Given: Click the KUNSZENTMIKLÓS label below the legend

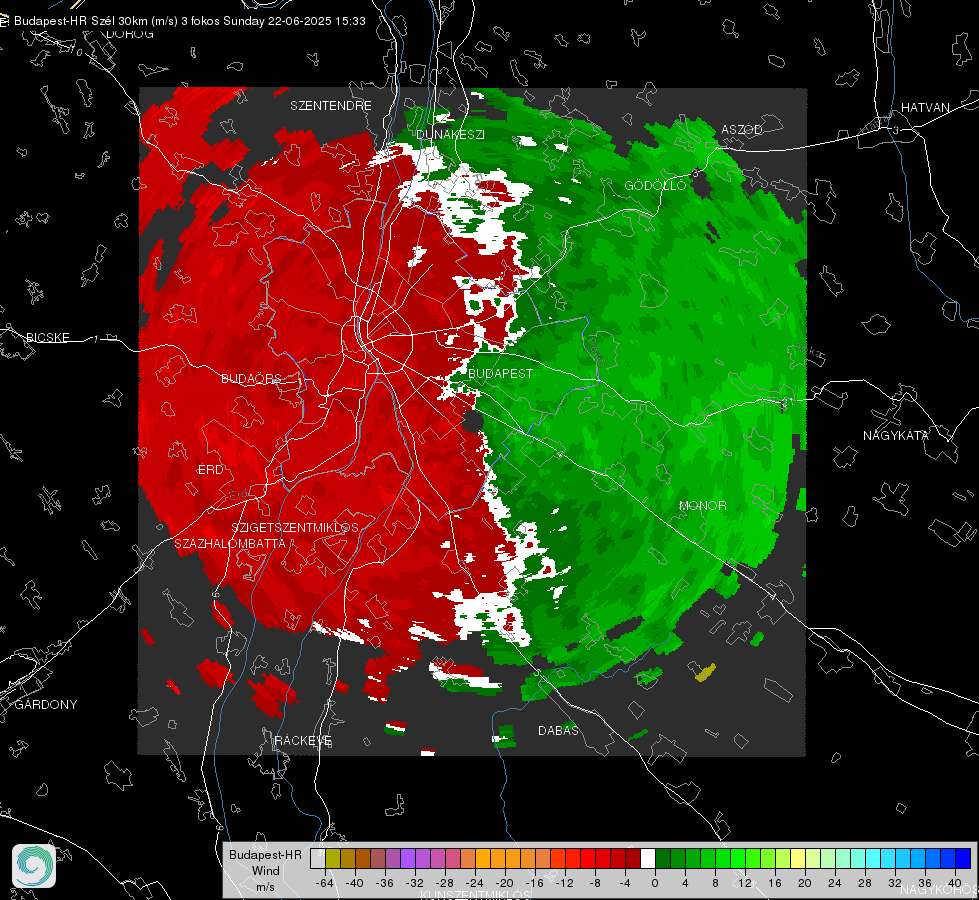Looking at the screenshot, I should (x=475, y=895).
